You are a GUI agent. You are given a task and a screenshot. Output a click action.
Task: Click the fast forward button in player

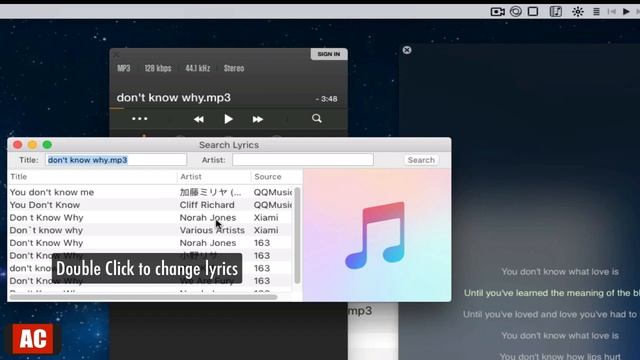[258, 119]
